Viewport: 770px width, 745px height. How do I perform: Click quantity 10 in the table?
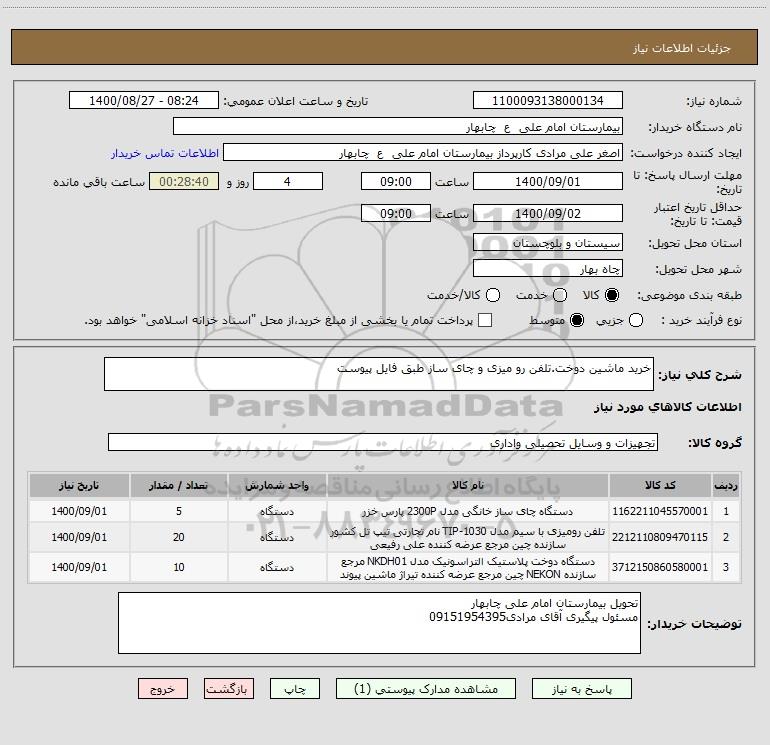click(x=179, y=567)
